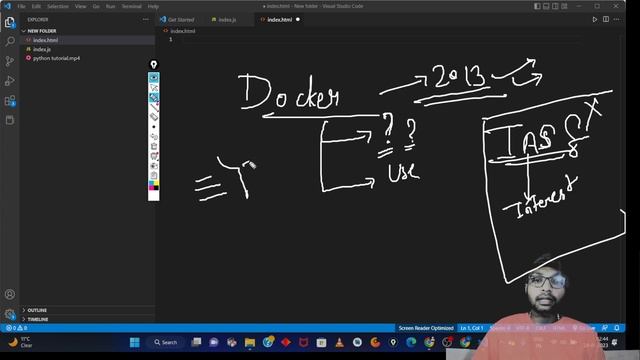Click Screen Reader Optimized in status bar
This screenshot has height=360, width=640.
[426, 328]
